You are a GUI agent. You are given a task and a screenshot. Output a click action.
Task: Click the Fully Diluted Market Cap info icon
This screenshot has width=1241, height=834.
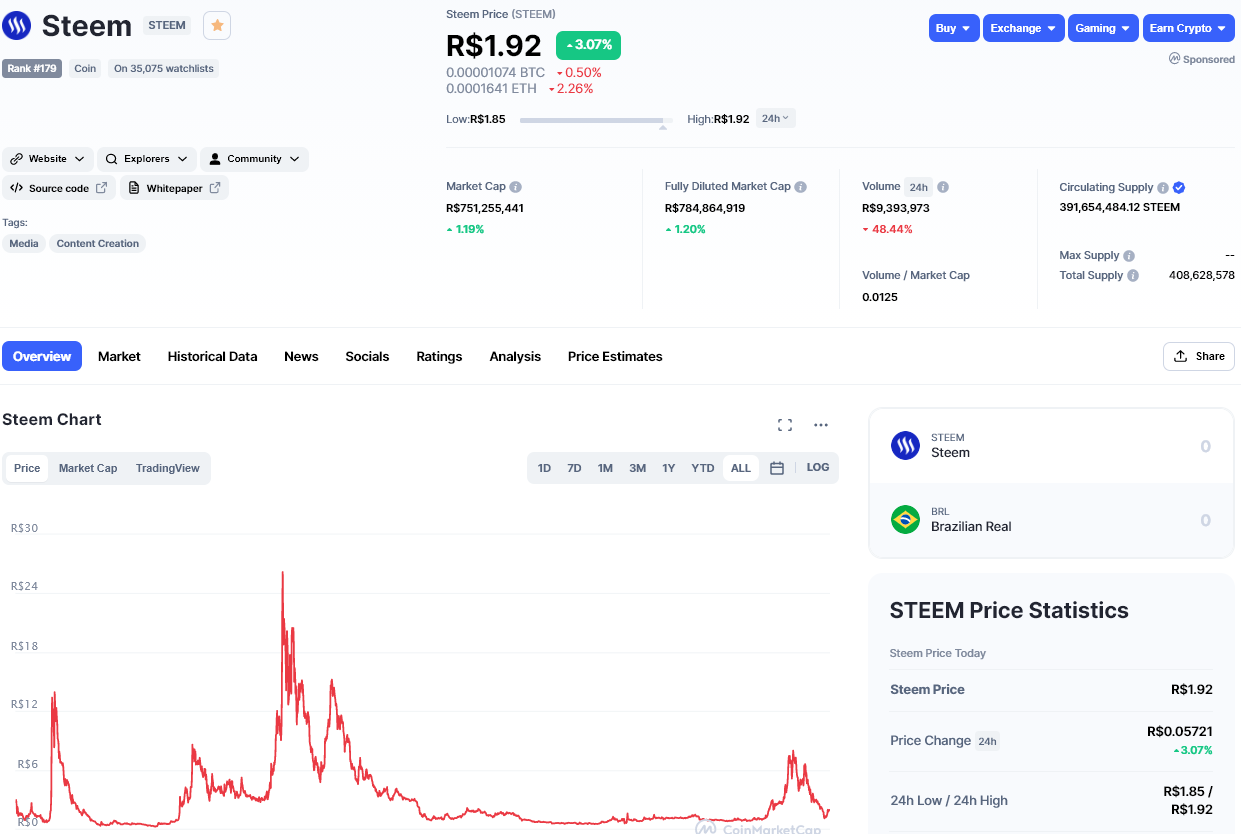click(801, 187)
